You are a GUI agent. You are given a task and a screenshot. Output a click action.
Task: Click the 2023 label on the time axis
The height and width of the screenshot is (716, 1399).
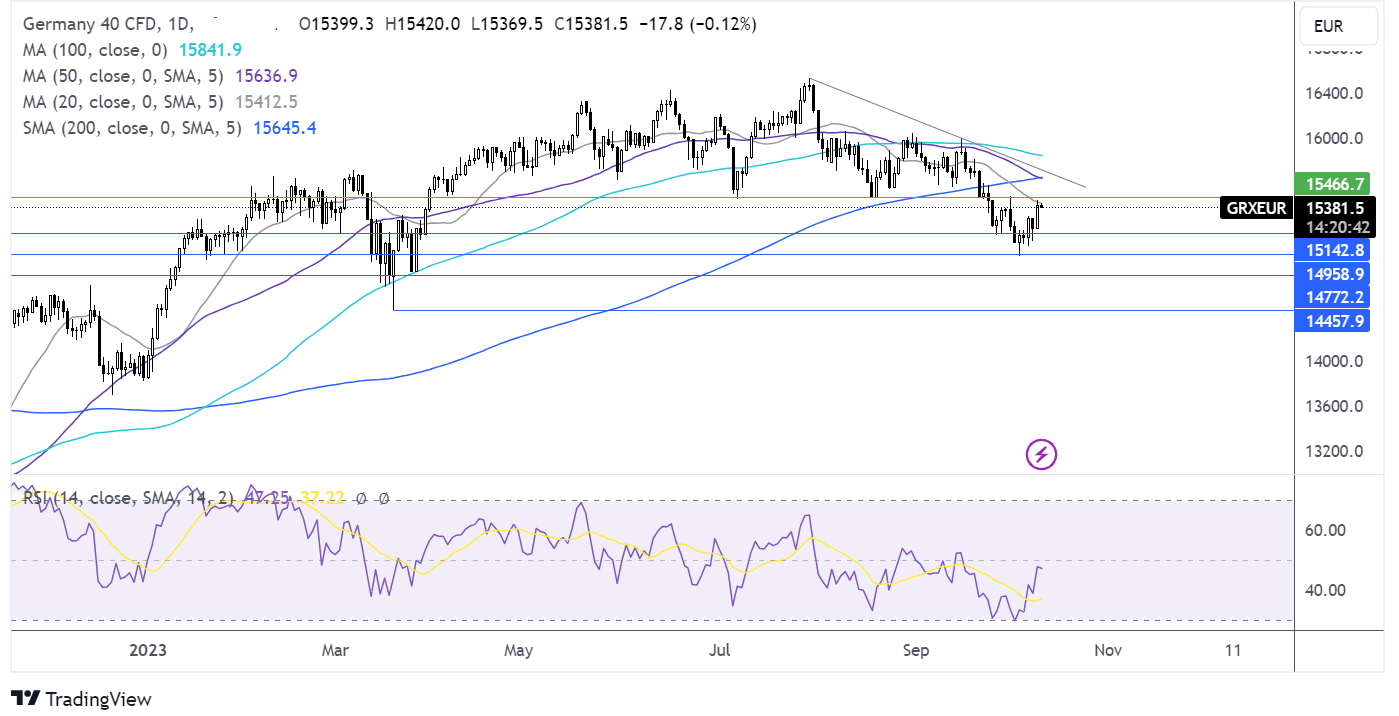click(x=147, y=650)
